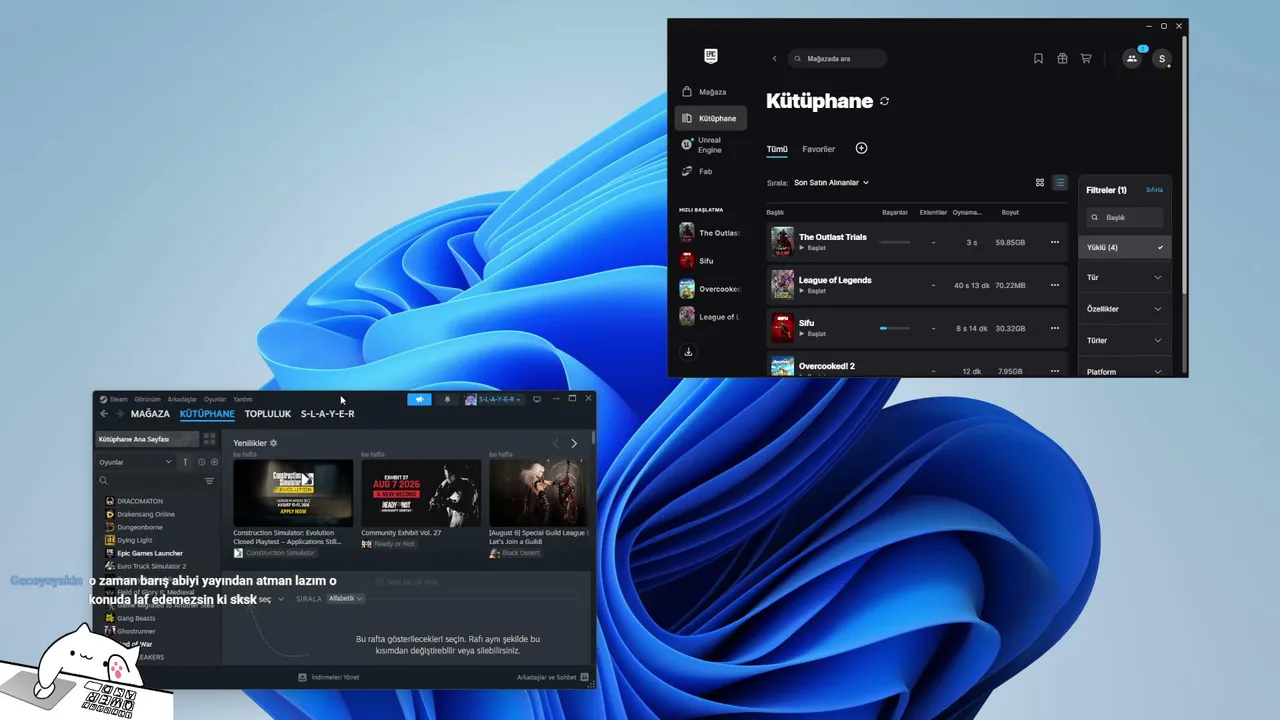The image size is (1280, 720).
Task: Open Epic account profile avatar S
Action: (1161, 59)
